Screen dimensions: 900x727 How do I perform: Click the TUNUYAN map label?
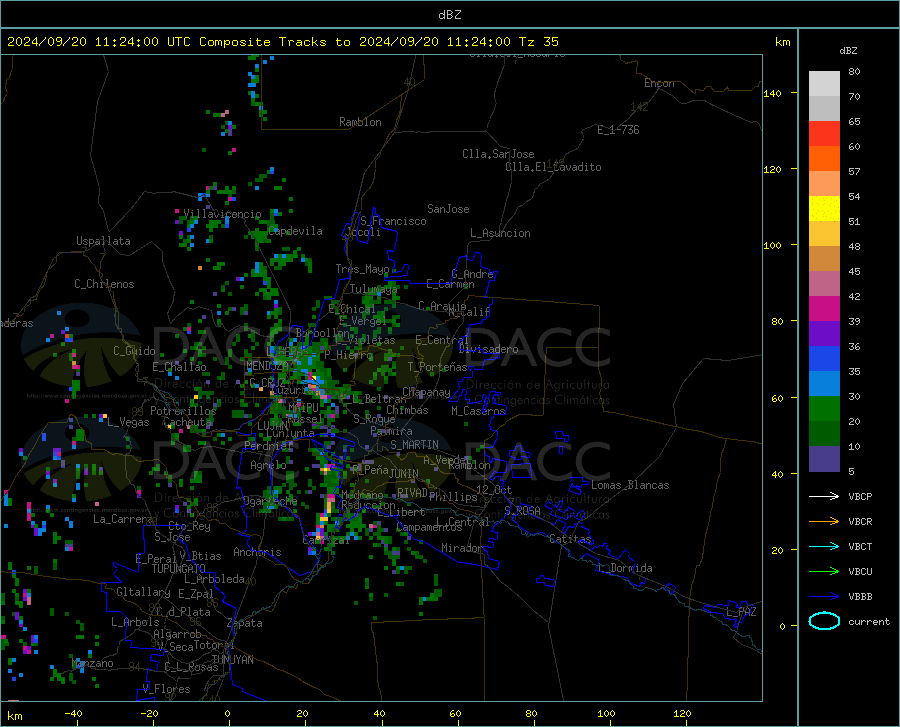(x=232, y=660)
